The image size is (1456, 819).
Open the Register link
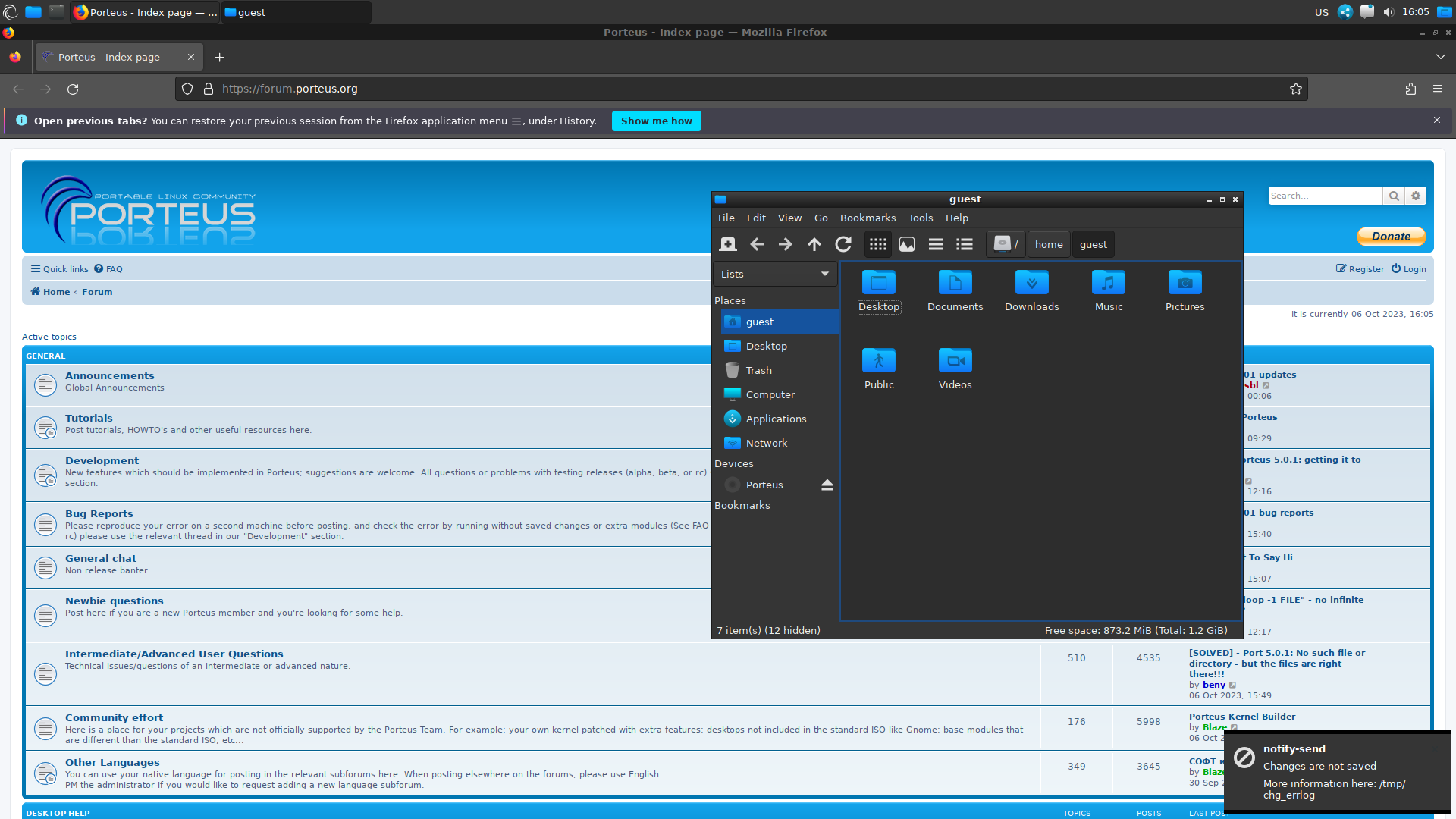(x=1360, y=269)
